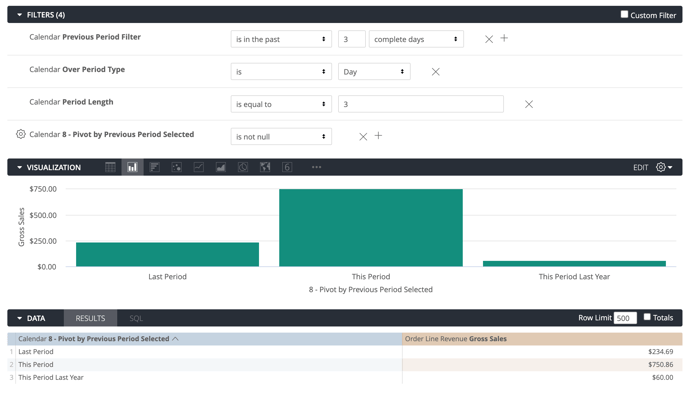Add condition to Previous Period Filter

click(504, 38)
